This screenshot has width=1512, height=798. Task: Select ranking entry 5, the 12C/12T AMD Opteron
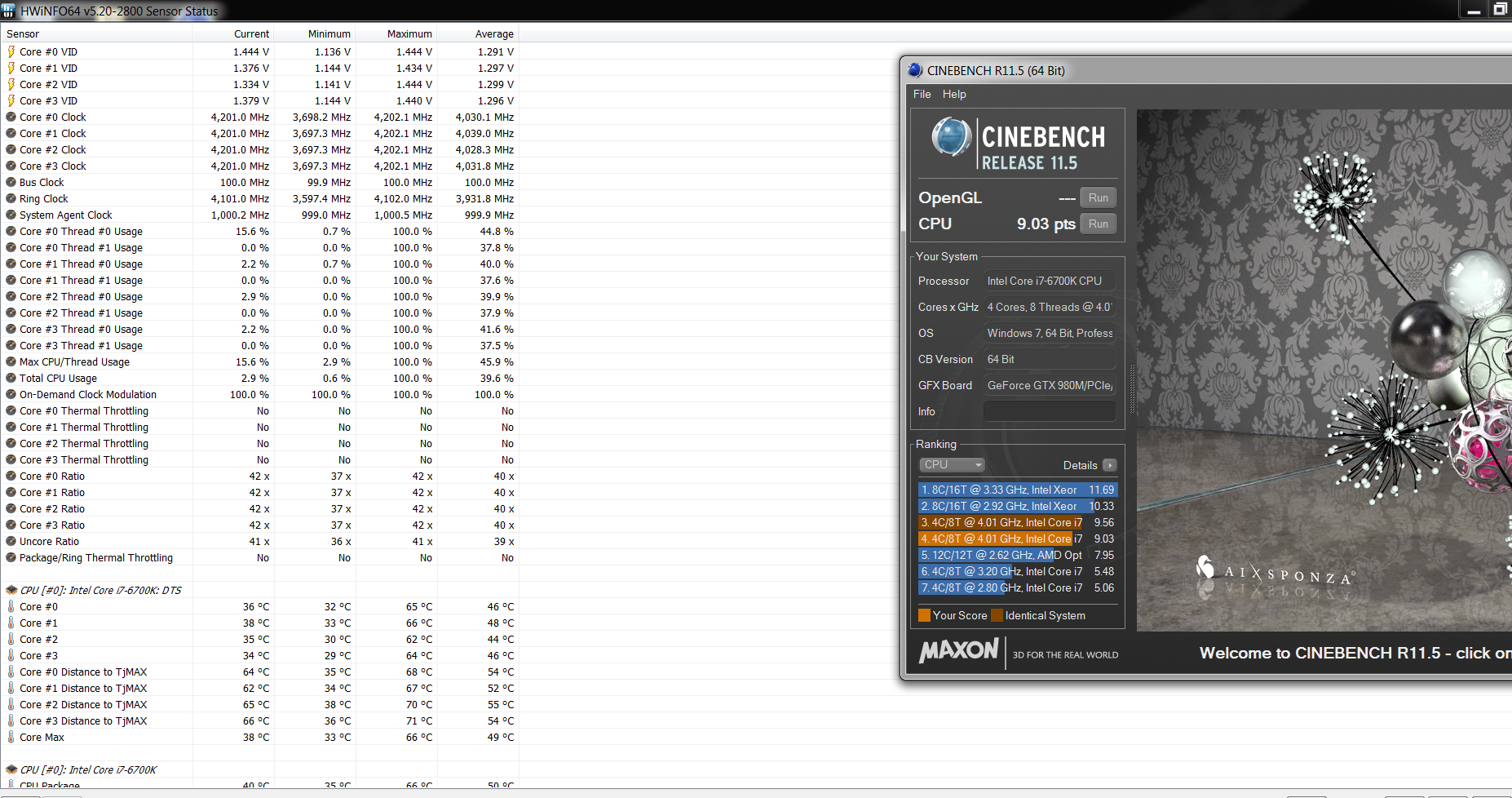[1018, 555]
